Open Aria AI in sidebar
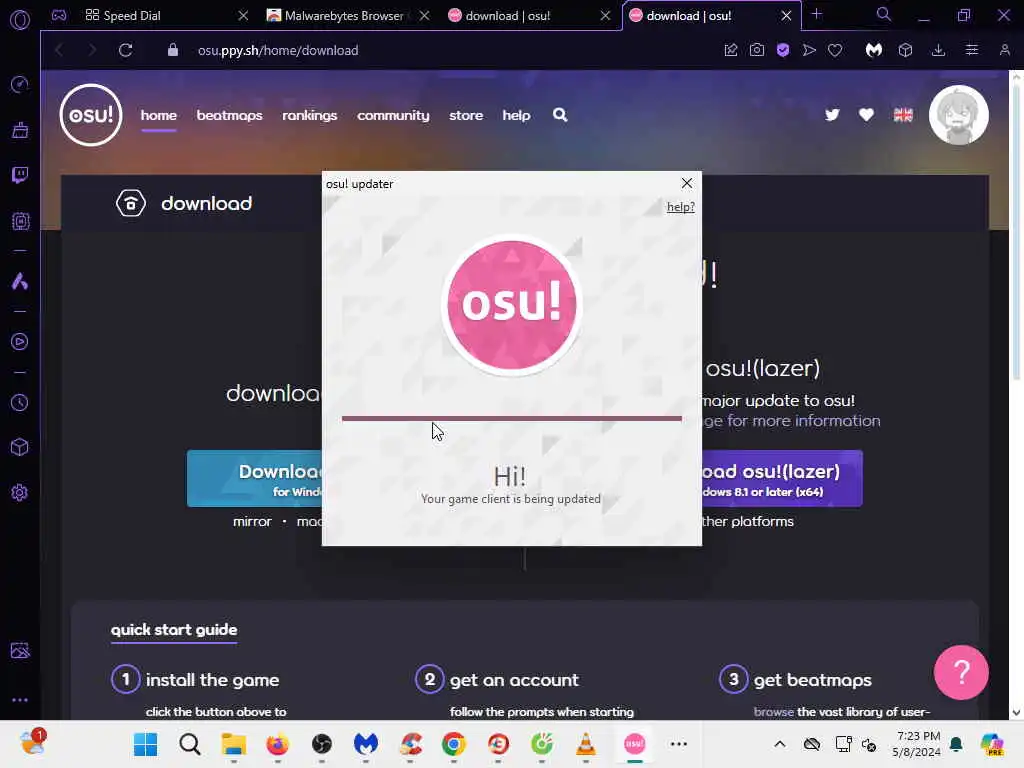Image resolution: width=1024 pixels, height=768 pixels. pos(20,281)
